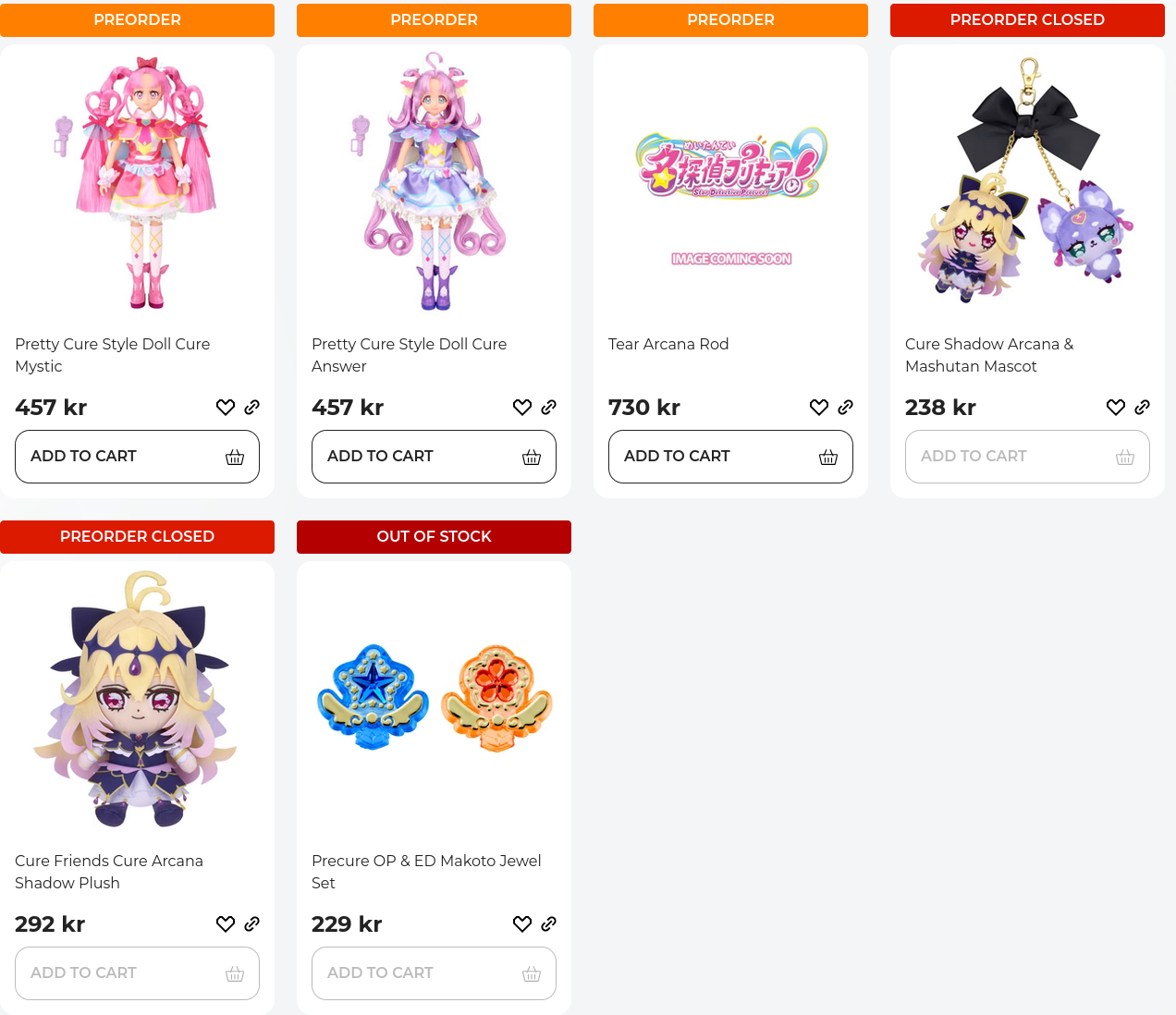Open Pretty Cure Style Doll Cure Mystic title

(113, 355)
